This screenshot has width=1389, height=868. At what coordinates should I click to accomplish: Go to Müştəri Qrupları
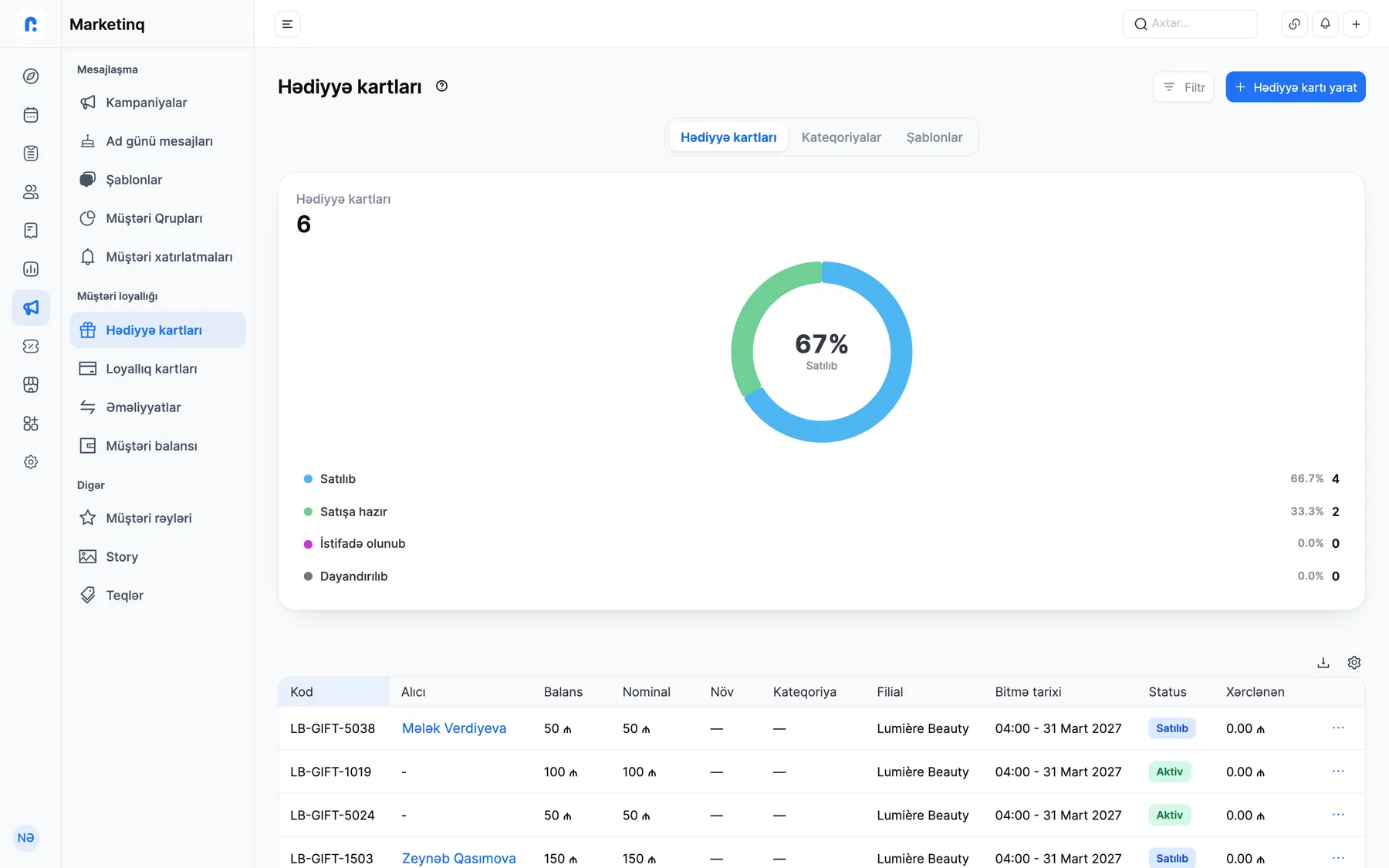157,218
